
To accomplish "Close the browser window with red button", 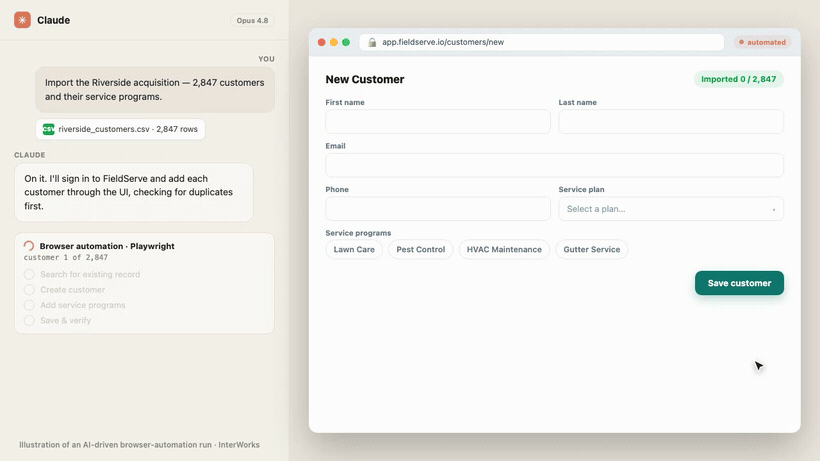I will 322,42.
